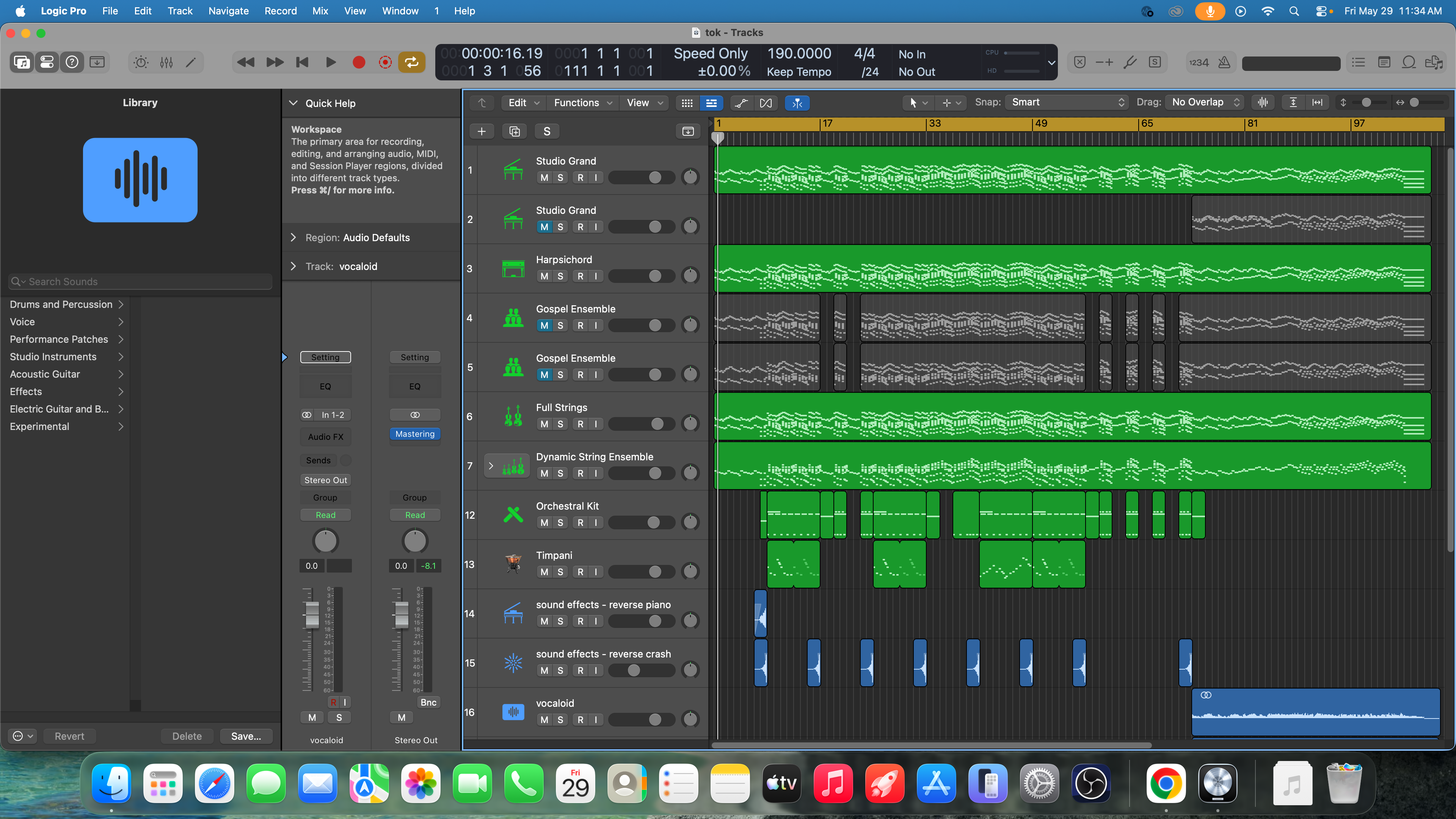Click the waveform zoom icon
1456x819 pixels.
(1263, 102)
